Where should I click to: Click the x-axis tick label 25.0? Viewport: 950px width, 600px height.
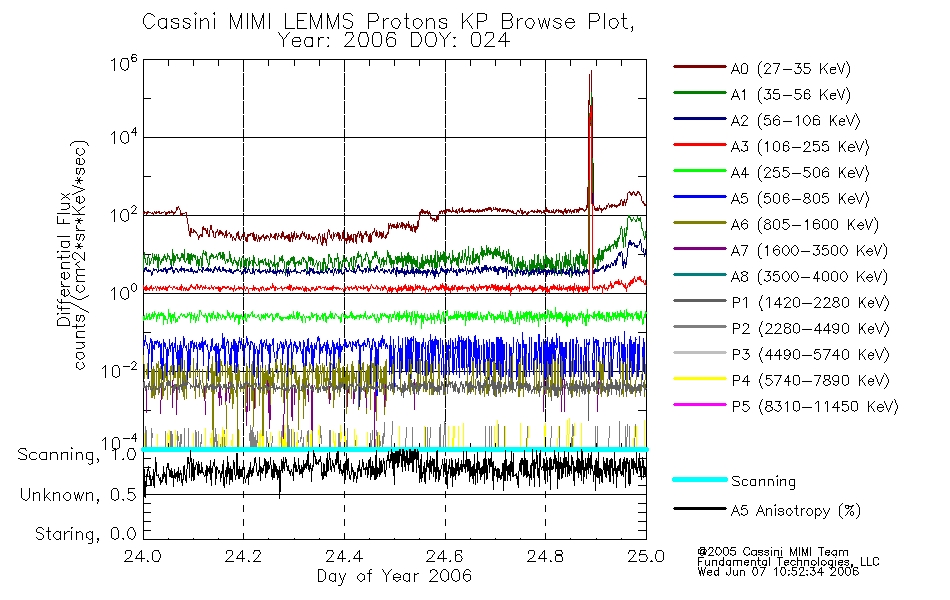point(646,556)
